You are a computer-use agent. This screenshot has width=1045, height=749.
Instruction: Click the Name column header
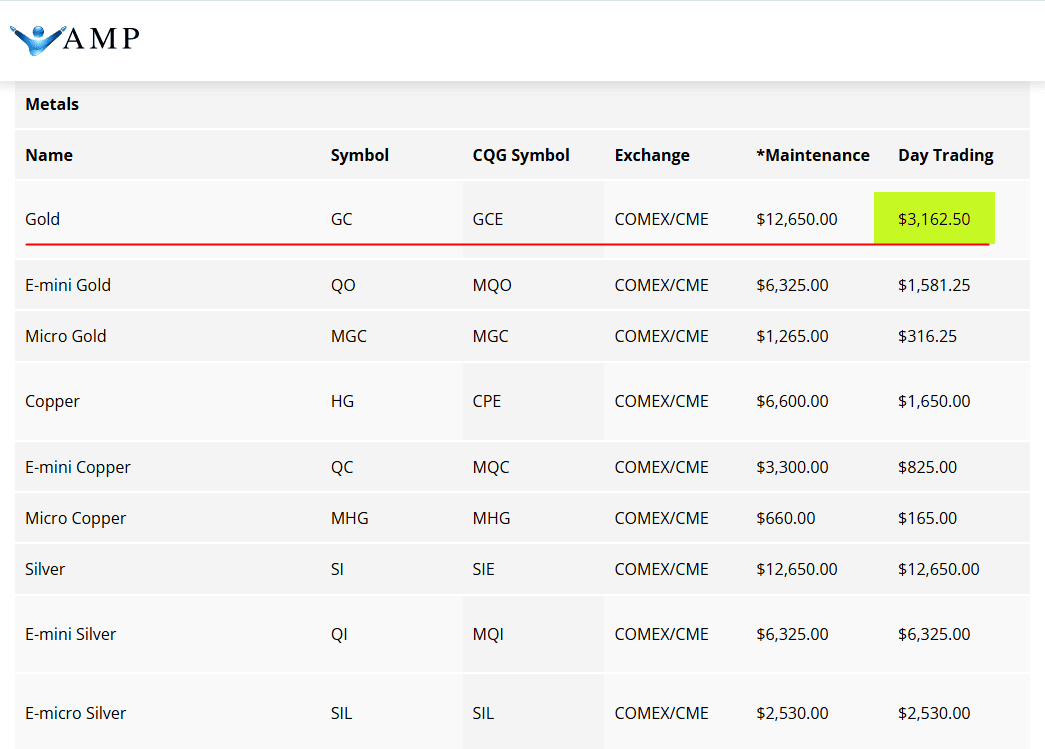pos(49,155)
